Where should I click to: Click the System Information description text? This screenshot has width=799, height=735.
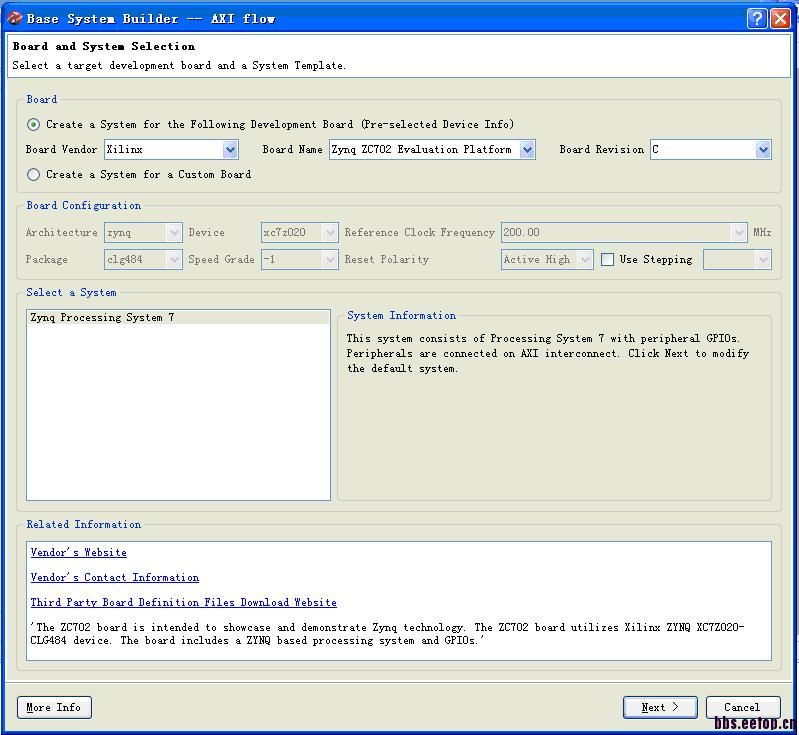click(548, 354)
